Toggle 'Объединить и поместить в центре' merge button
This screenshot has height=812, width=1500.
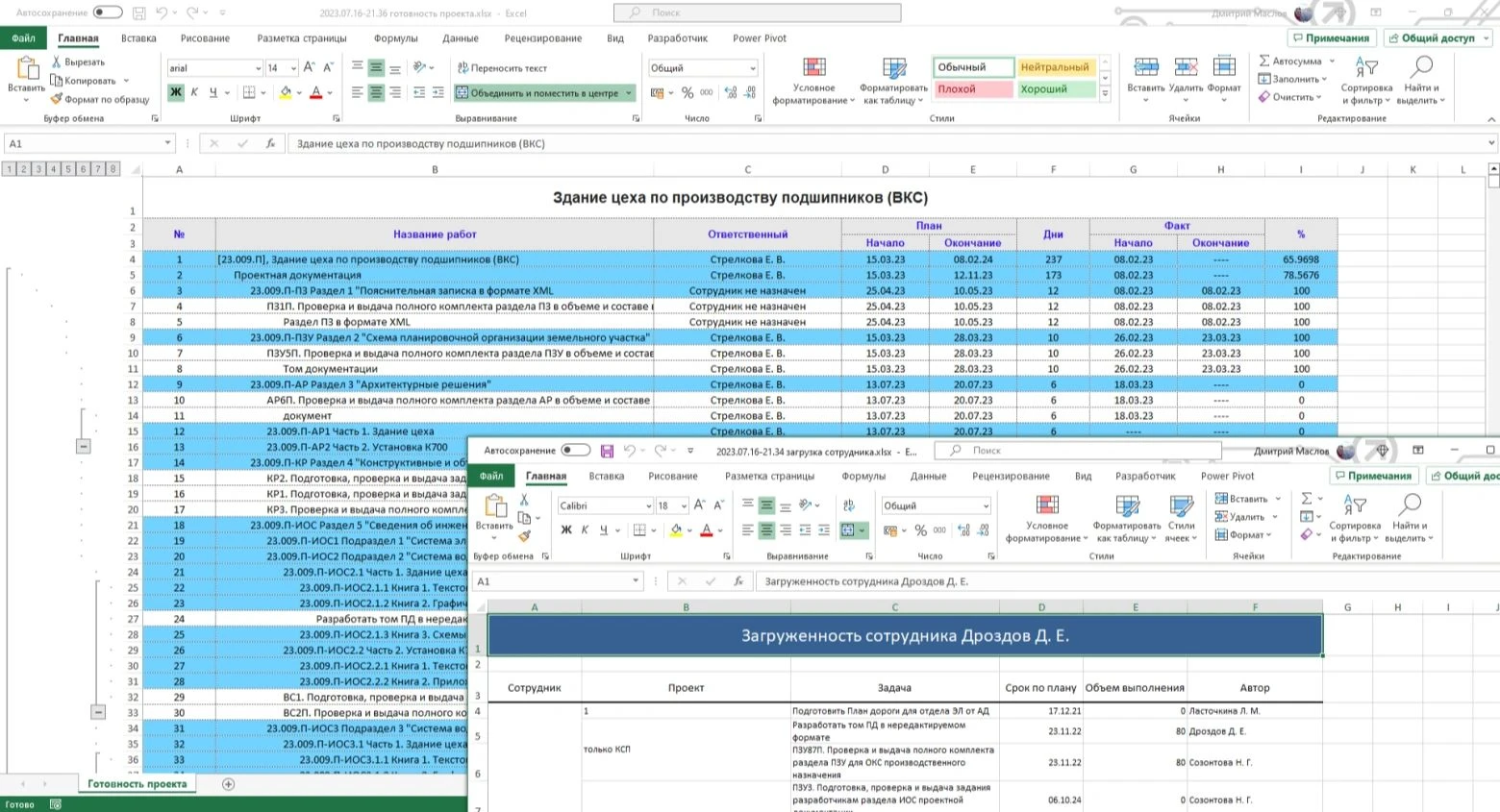click(544, 93)
